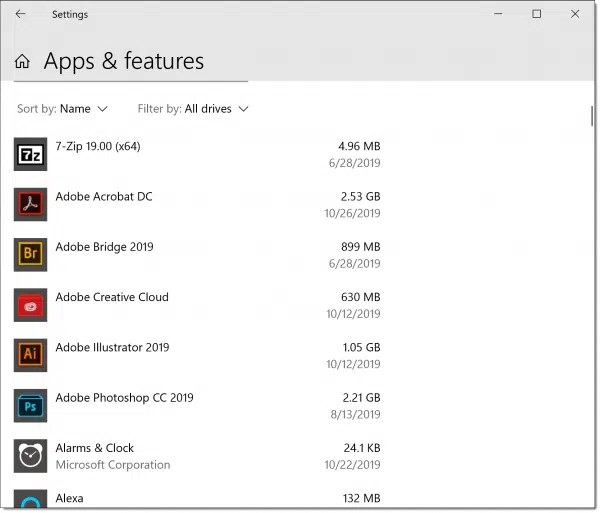Screen dimensions: 600x513
Task: Open the Sort by Name dropdown
Action: 62,109
